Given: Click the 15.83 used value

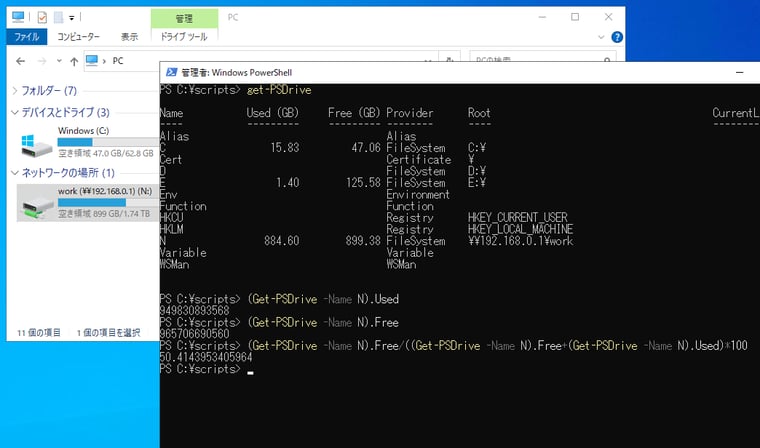Looking at the screenshot, I should pyautogui.click(x=285, y=148).
